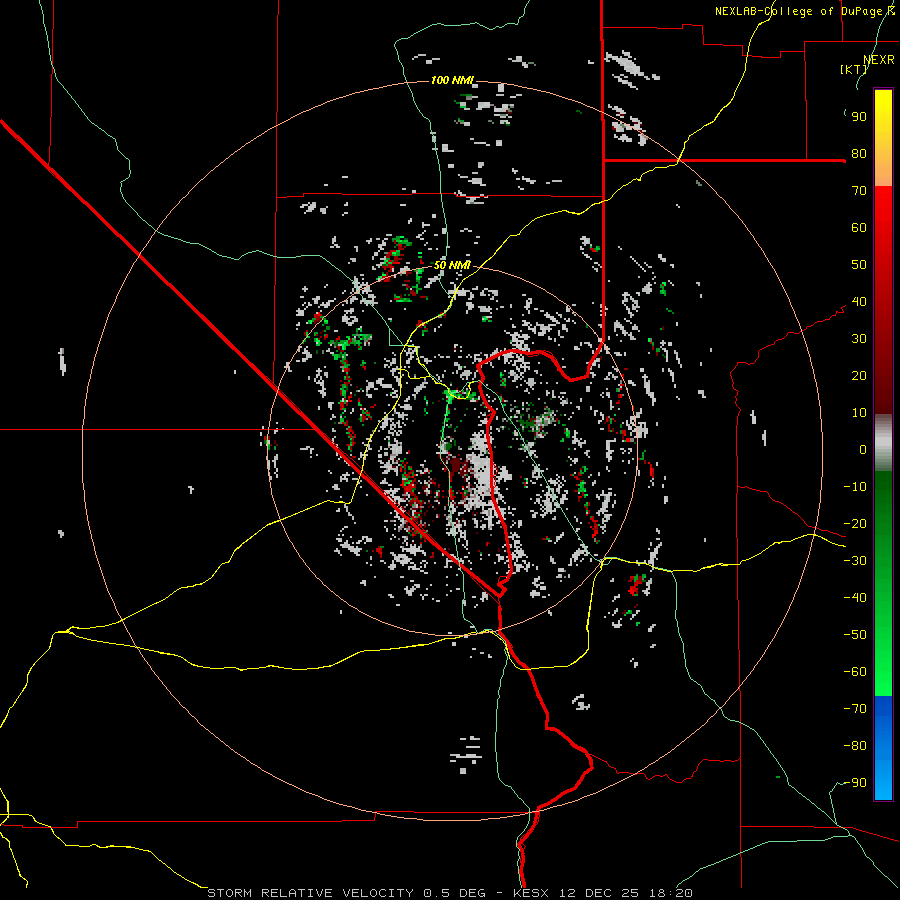Select the -90 value on the color scale

click(855, 783)
